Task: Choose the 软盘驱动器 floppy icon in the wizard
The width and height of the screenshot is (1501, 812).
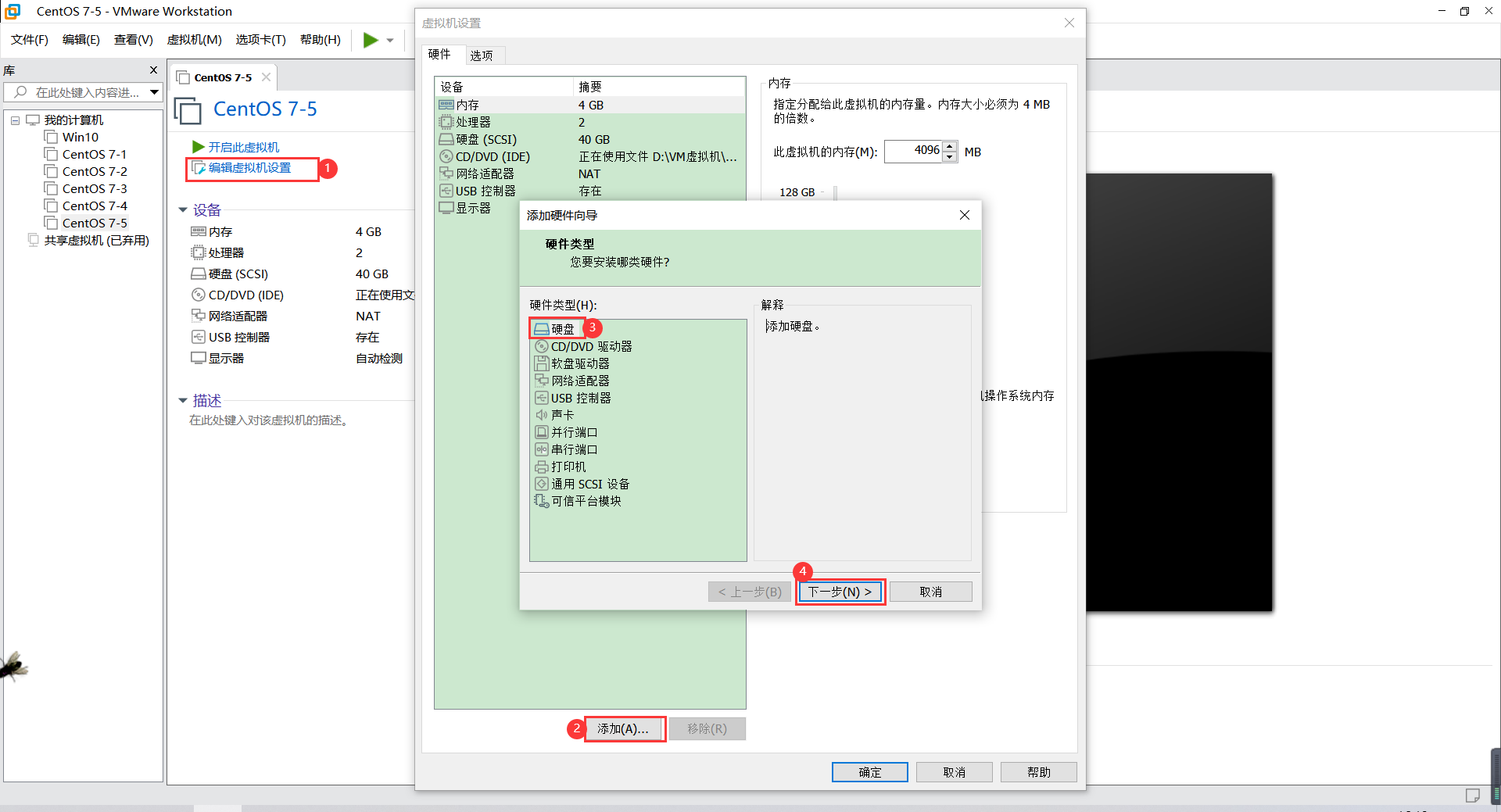Action: click(x=542, y=363)
